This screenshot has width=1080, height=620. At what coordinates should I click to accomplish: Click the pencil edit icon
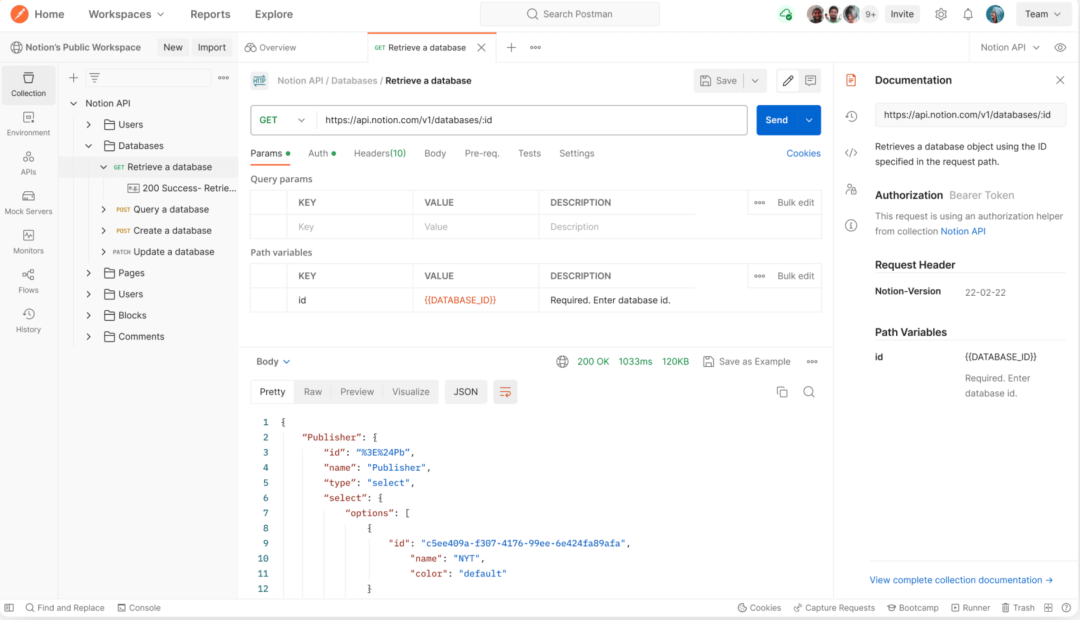coord(788,81)
